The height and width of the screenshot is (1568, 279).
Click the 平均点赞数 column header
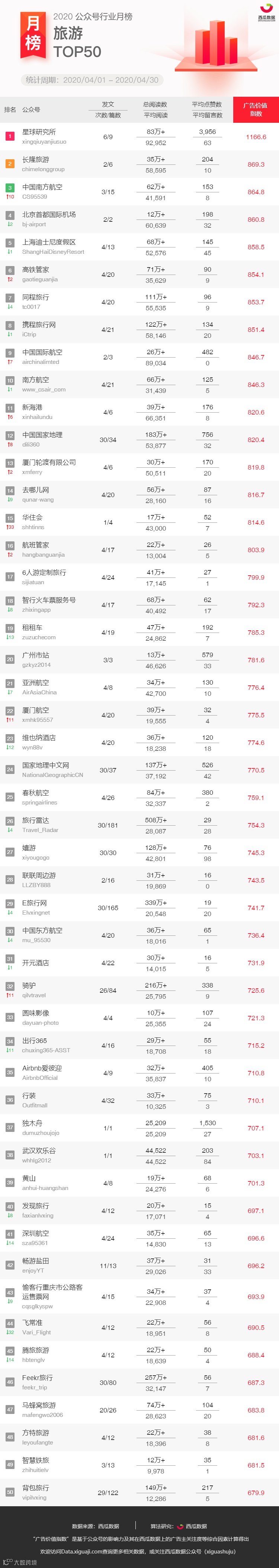pos(207,105)
